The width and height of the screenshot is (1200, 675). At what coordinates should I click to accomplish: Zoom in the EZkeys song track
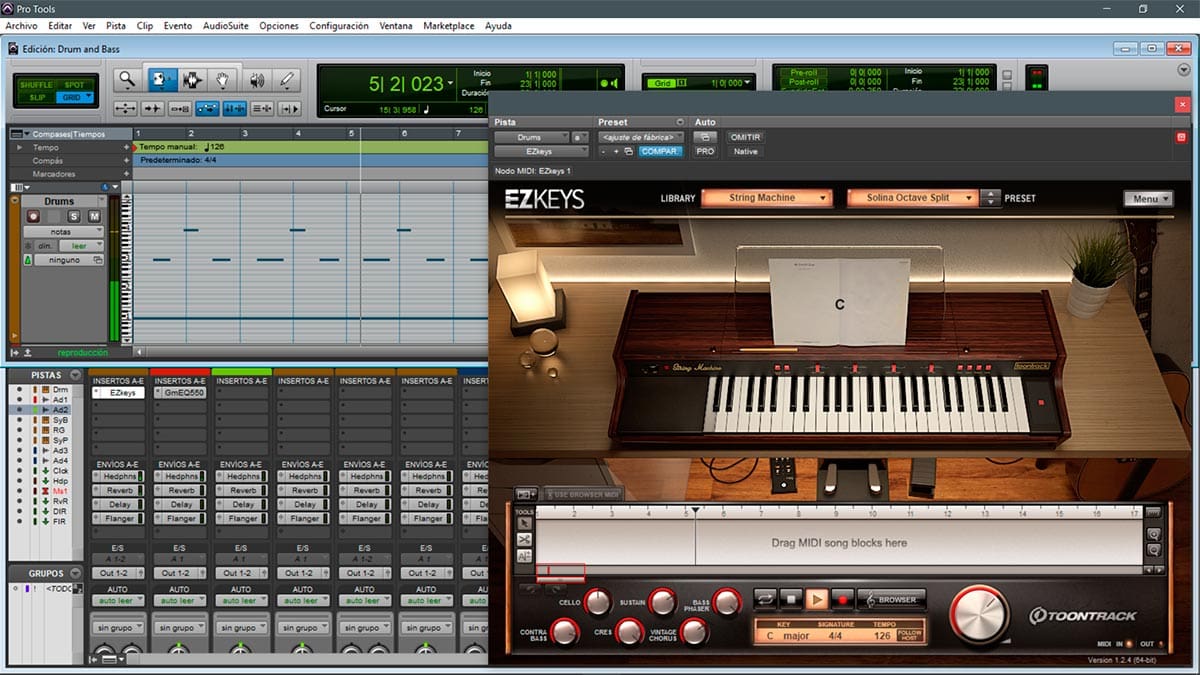[1154, 535]
